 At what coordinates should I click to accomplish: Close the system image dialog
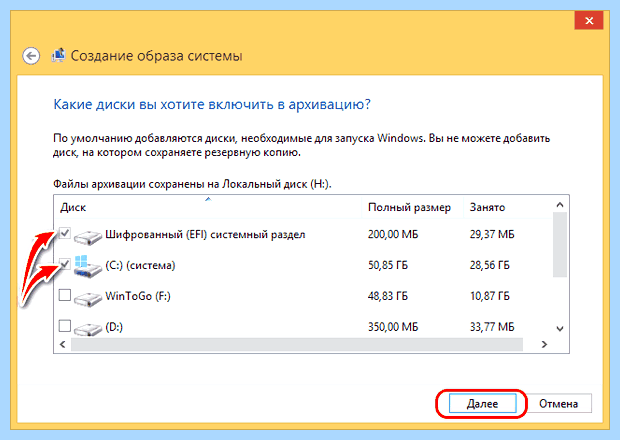tap(589, 21)
